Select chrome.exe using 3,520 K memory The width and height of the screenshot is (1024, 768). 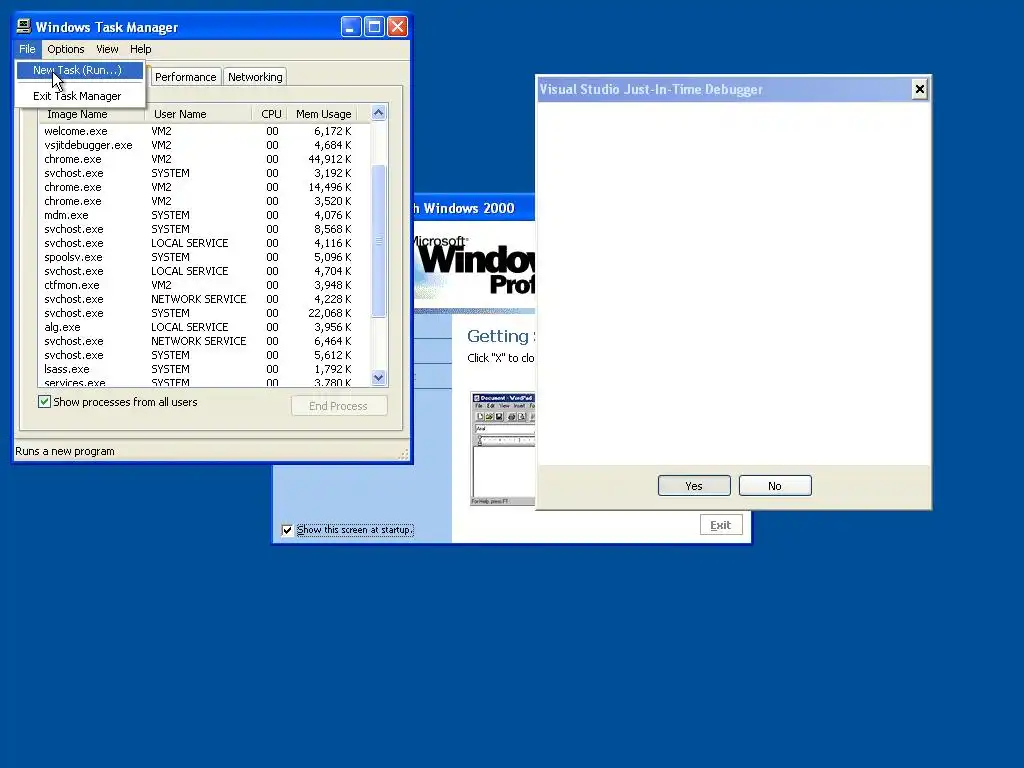click(x=199, y=201)
